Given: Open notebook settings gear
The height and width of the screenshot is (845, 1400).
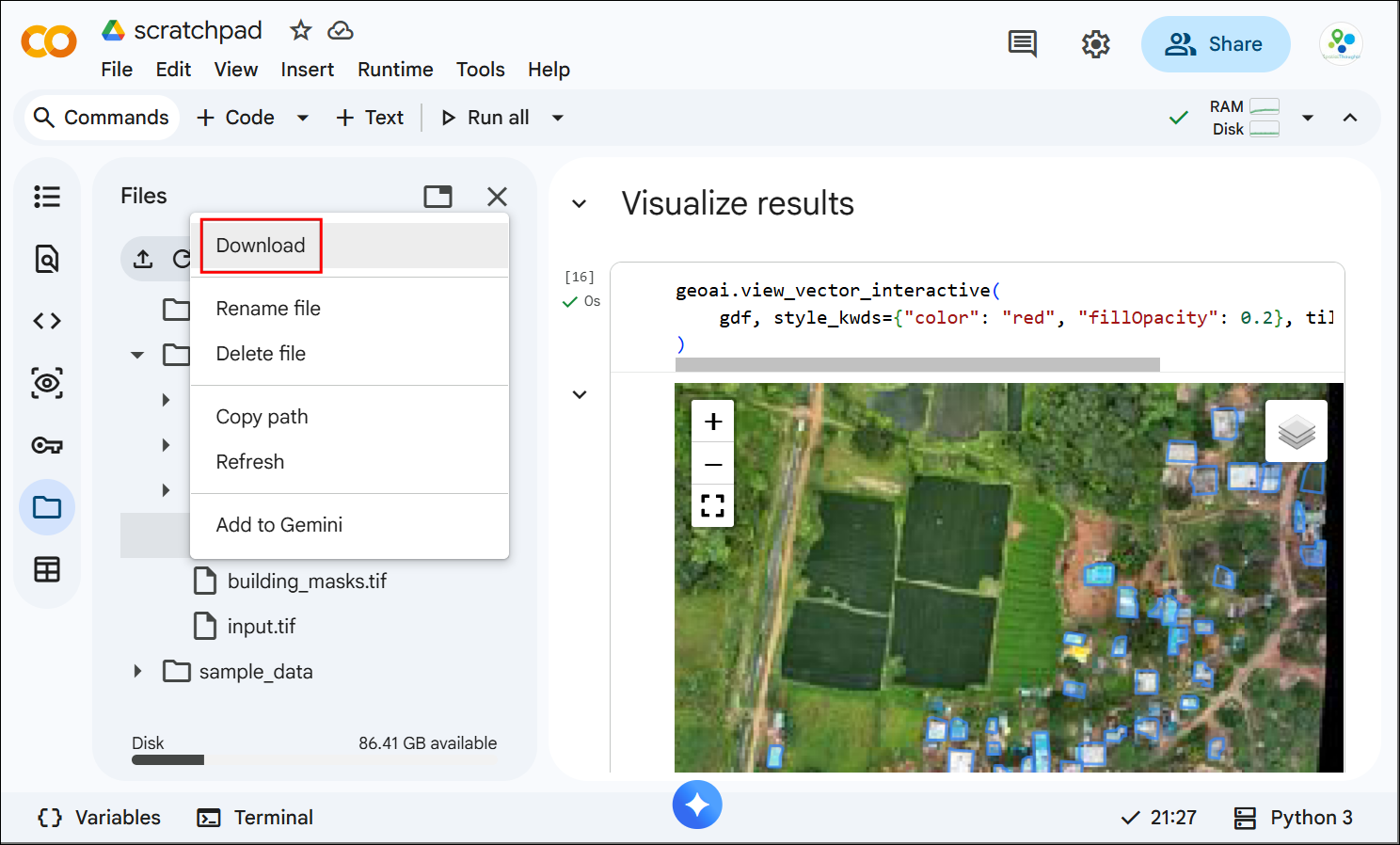Looking at the screenshot, I should (1095, 44).
